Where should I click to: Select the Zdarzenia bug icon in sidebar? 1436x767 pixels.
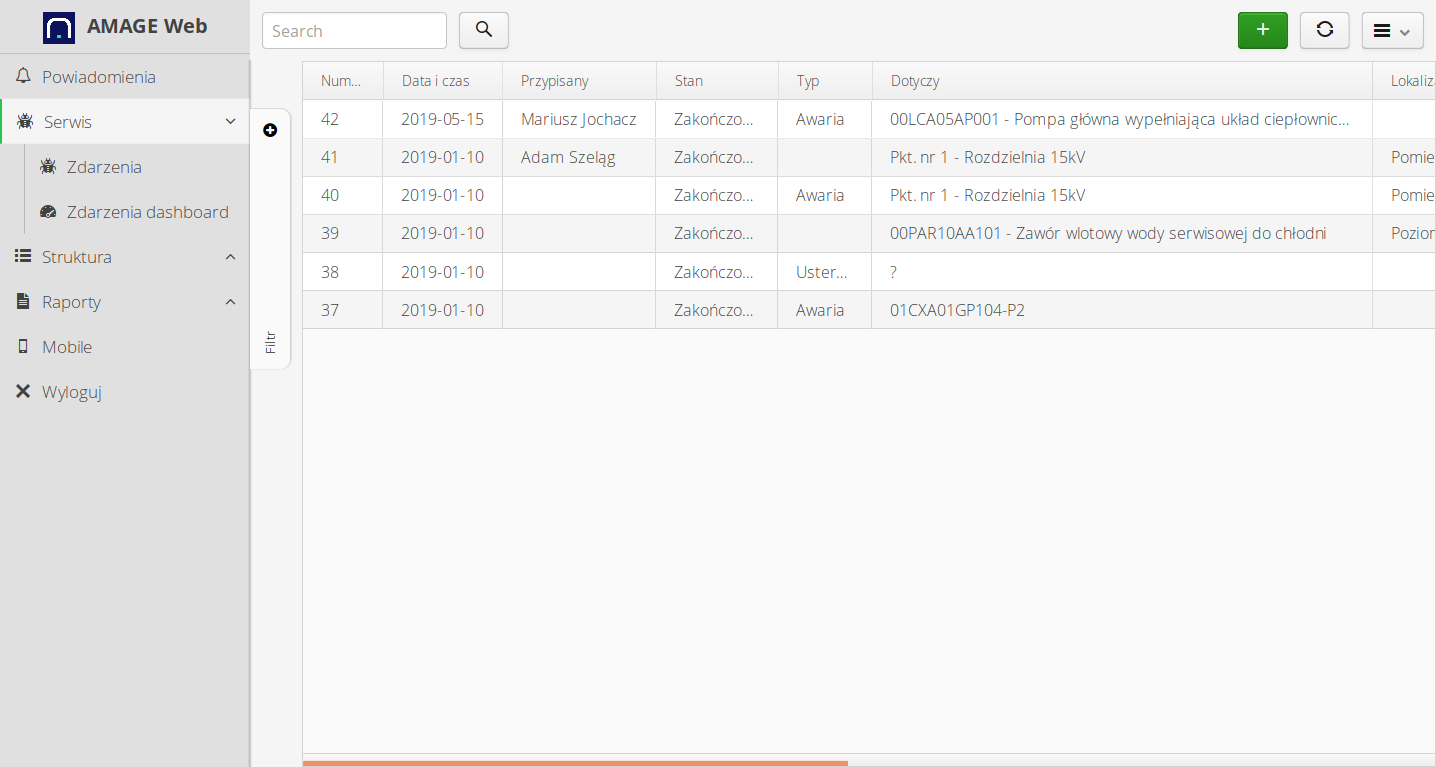[x=48, y=166]
